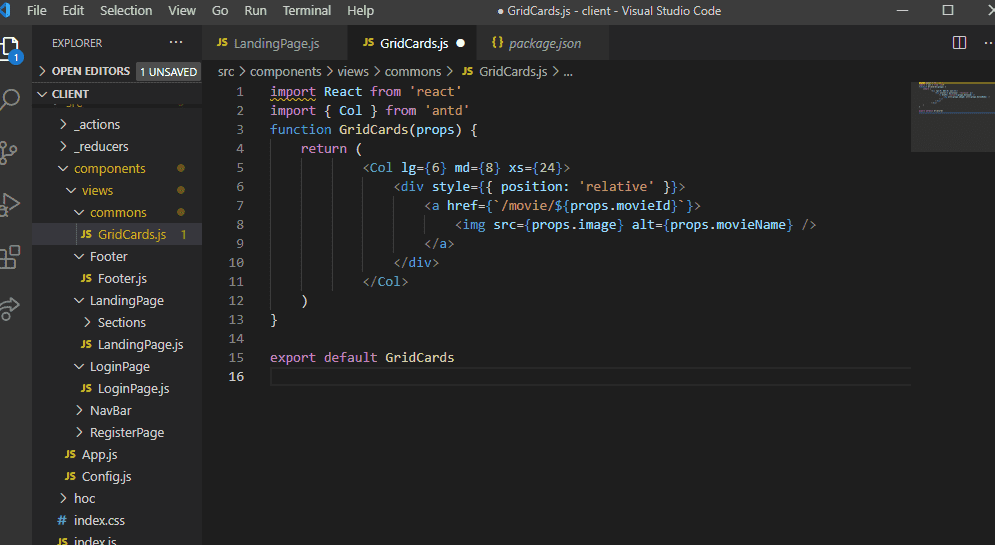Open Explorer panel's Views and More Actions
The width and height of the screenshot is (995, 545).
[x=176, y=43]
